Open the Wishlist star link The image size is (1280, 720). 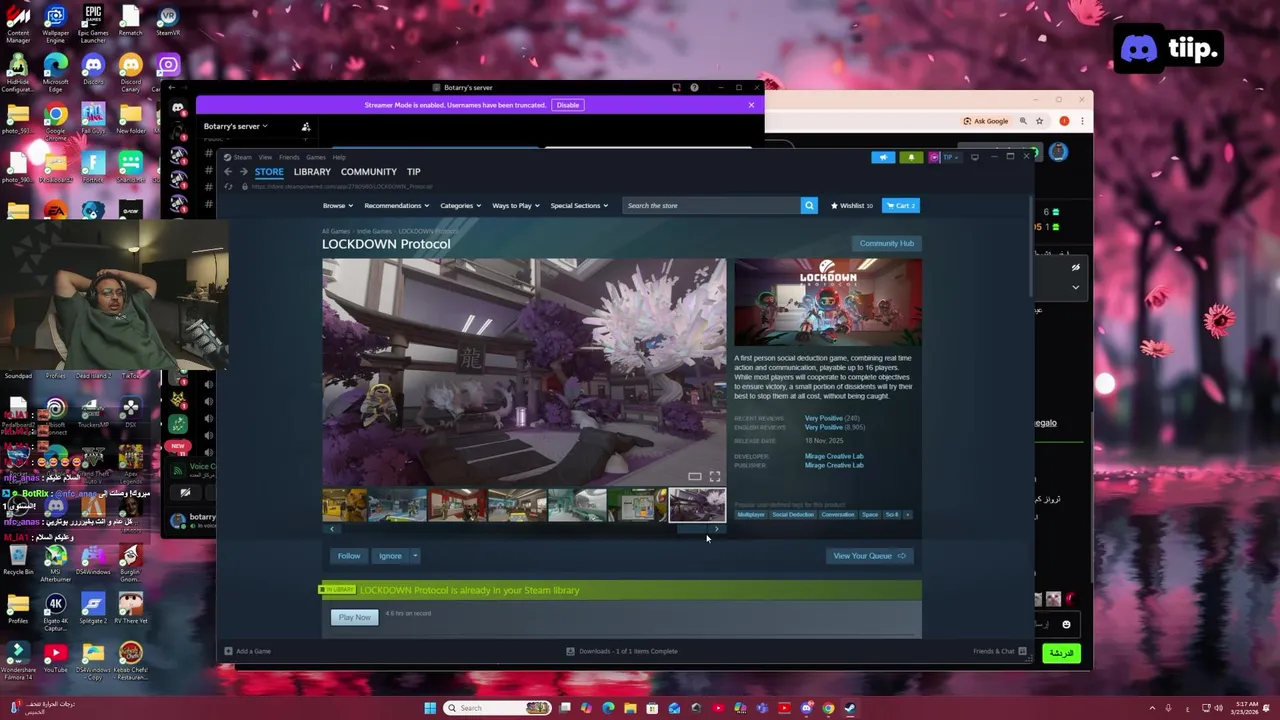(x=852, y=205)
